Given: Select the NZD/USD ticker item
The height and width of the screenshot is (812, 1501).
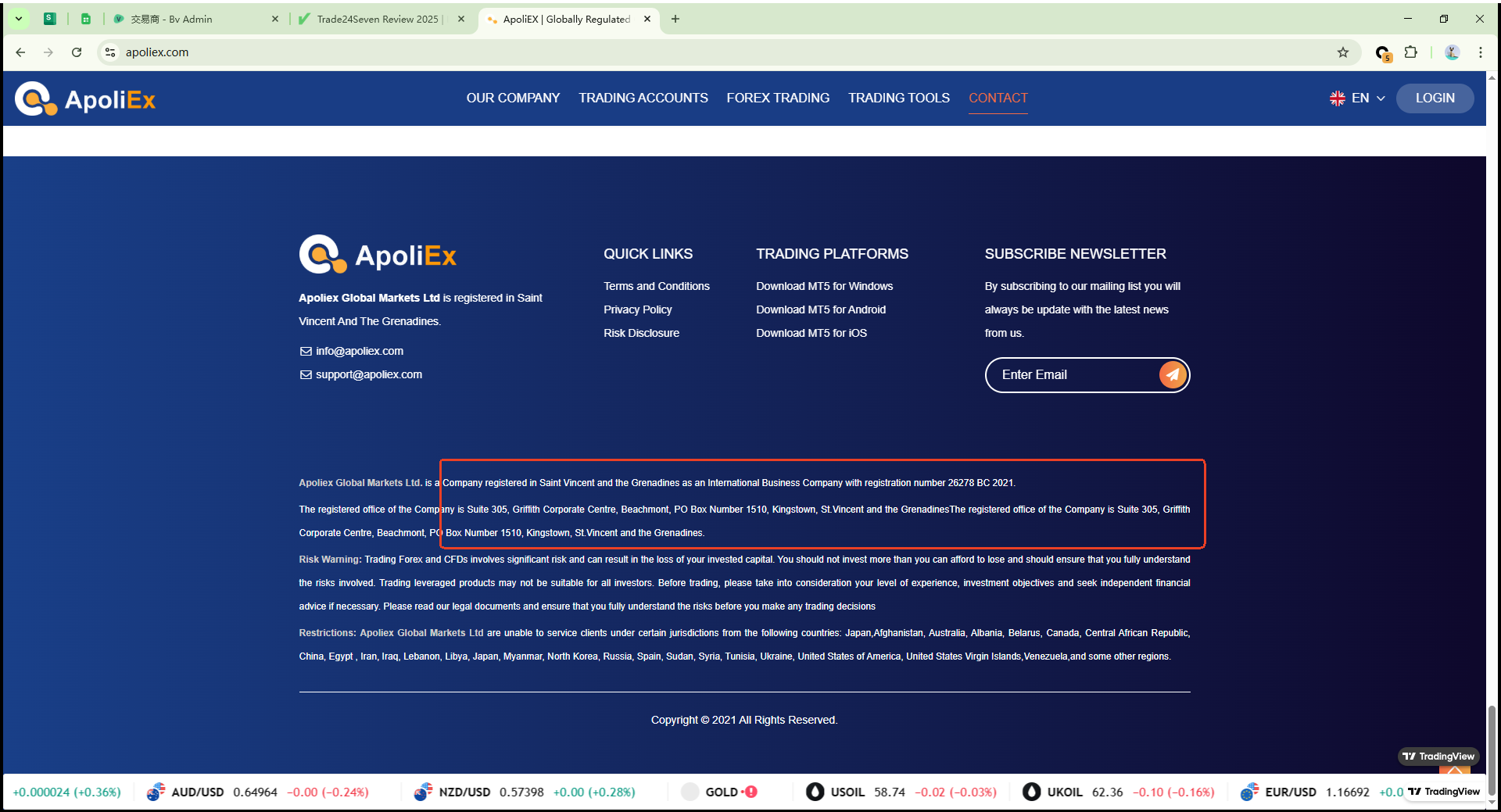Looking at the screenshot, I should click(525, 792).
